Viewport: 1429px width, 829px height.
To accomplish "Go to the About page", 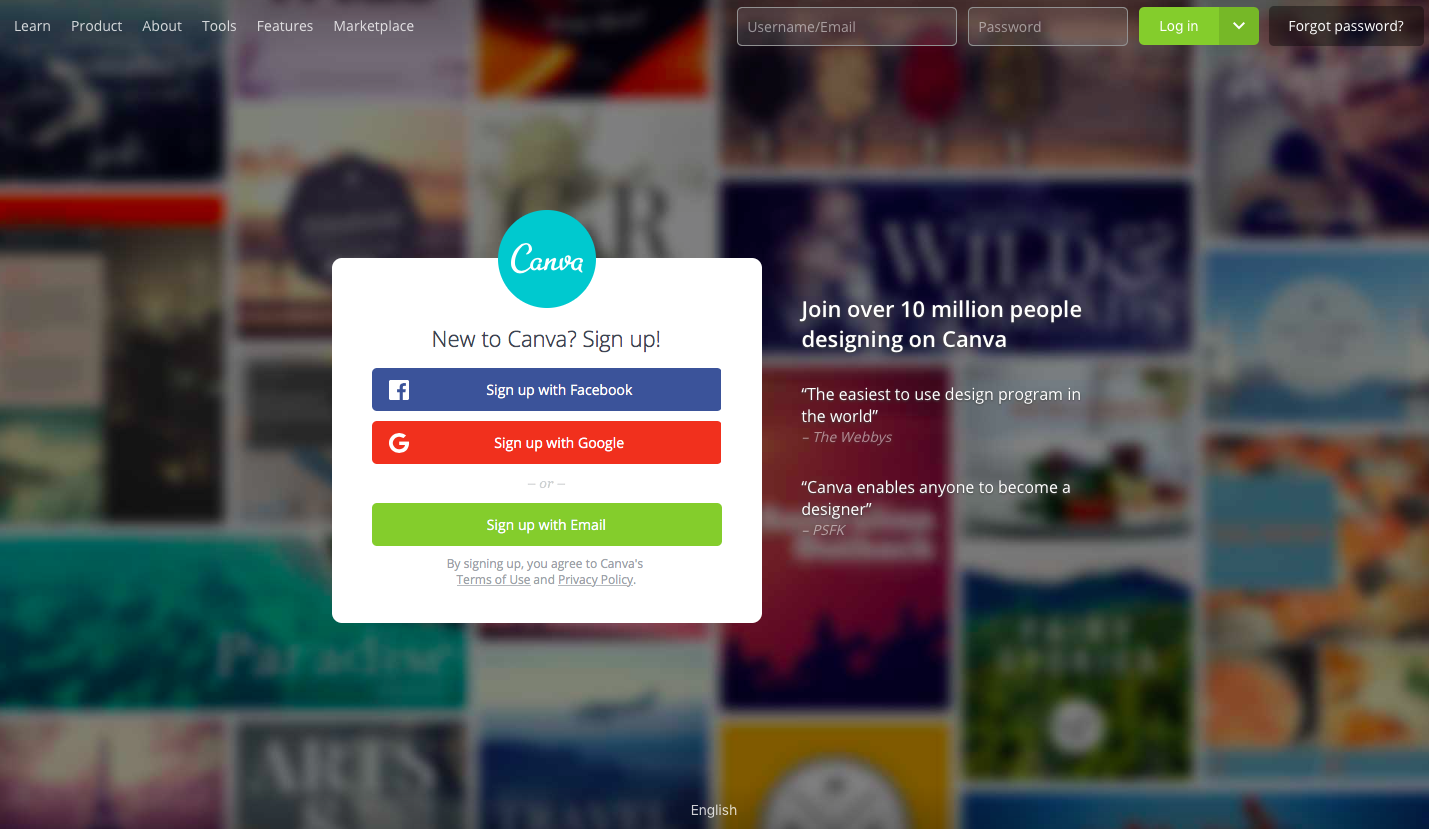I will click(162, 26).
